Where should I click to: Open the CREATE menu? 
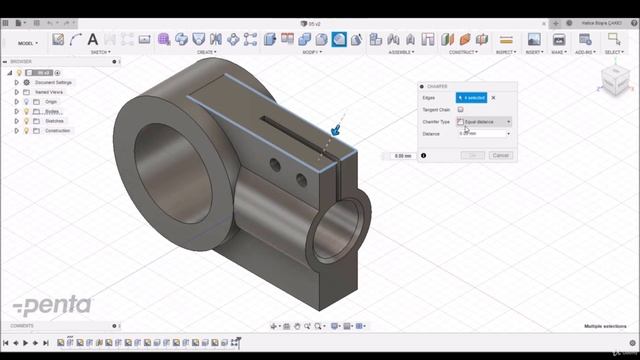point(207,52)
